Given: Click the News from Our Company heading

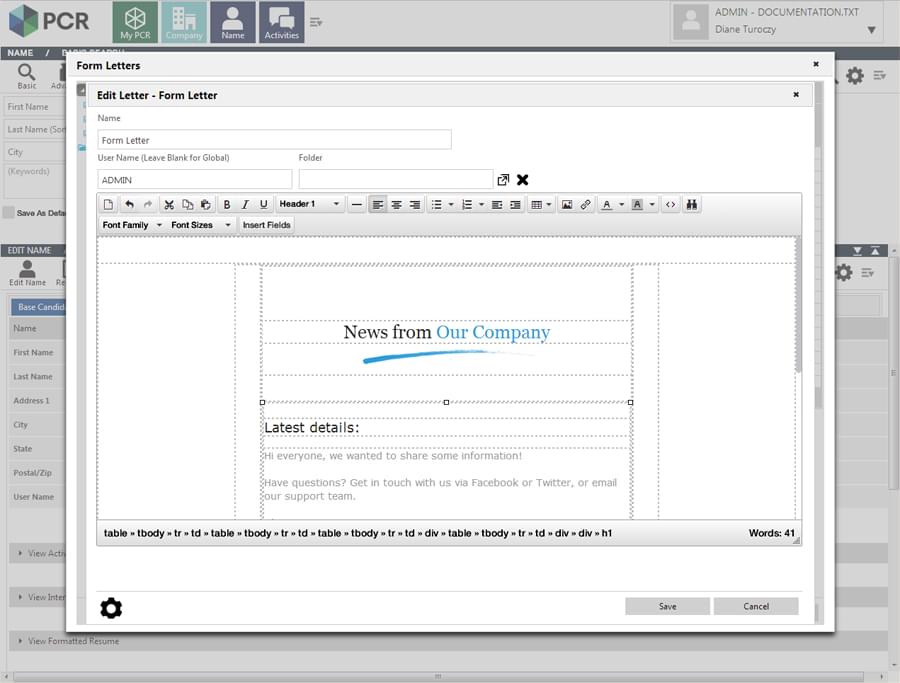Looking at the screenshot, I should (x=447, y=332).
